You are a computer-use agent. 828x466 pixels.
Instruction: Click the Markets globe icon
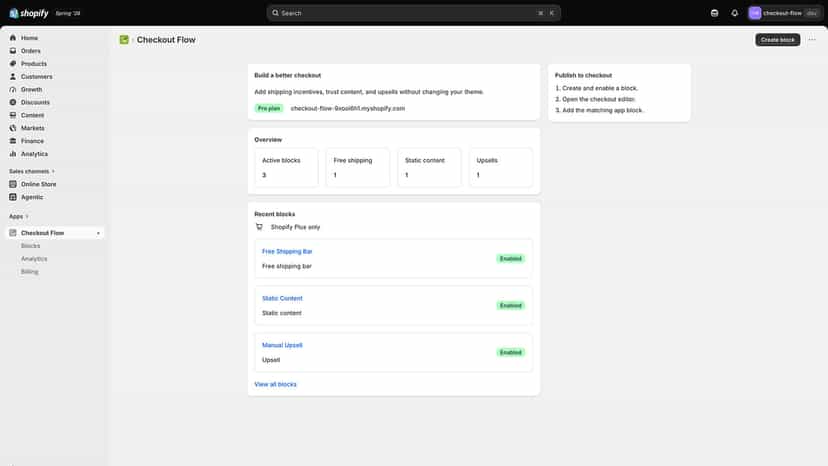point(13,128)
